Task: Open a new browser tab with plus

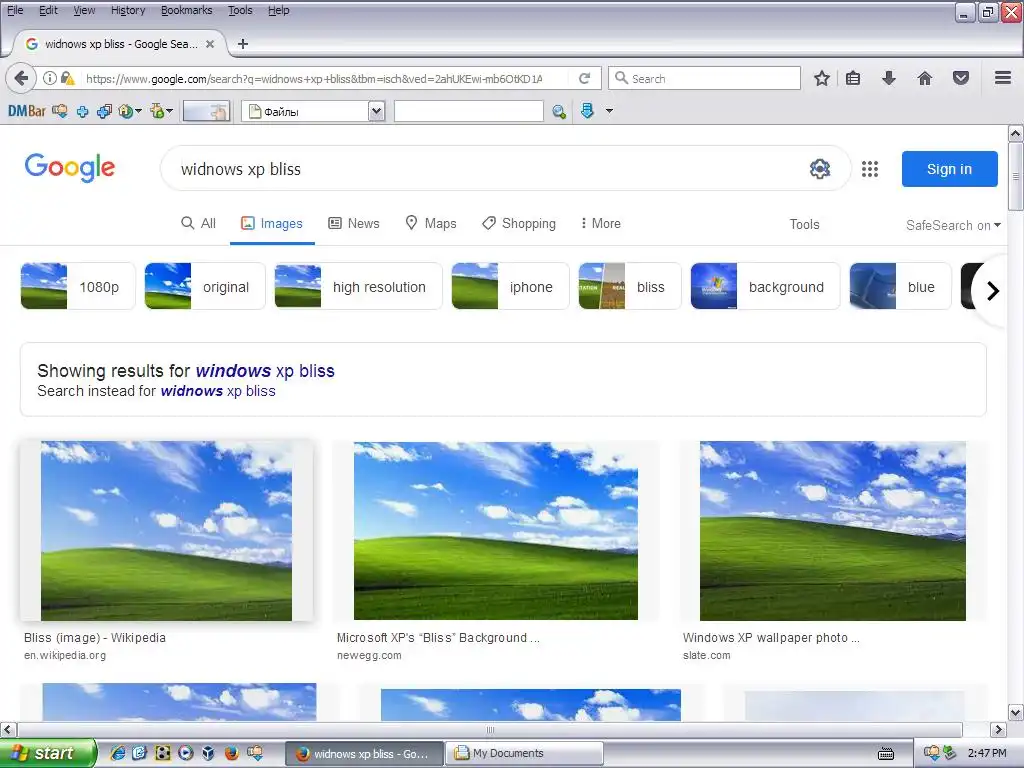Action: pyautogui.click(x=243, y=44)
